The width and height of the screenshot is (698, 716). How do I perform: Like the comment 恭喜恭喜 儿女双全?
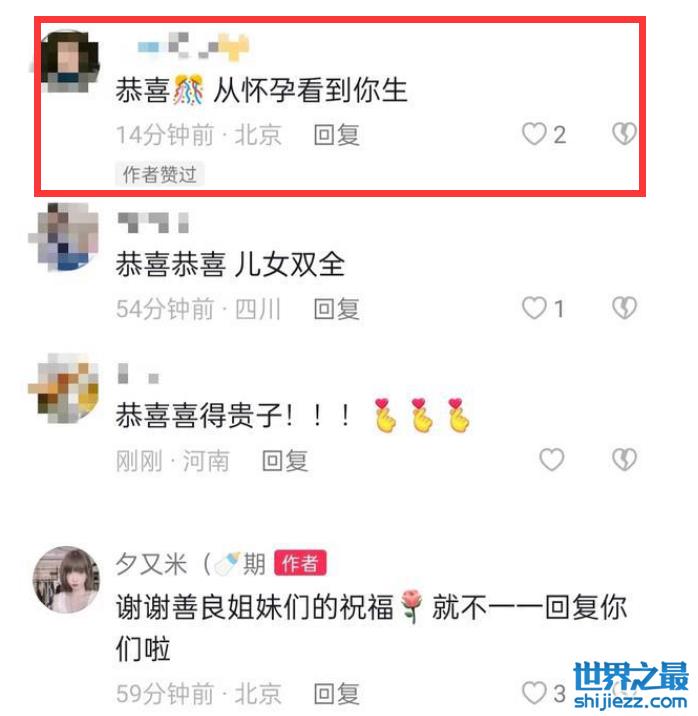tap(534, 308)
